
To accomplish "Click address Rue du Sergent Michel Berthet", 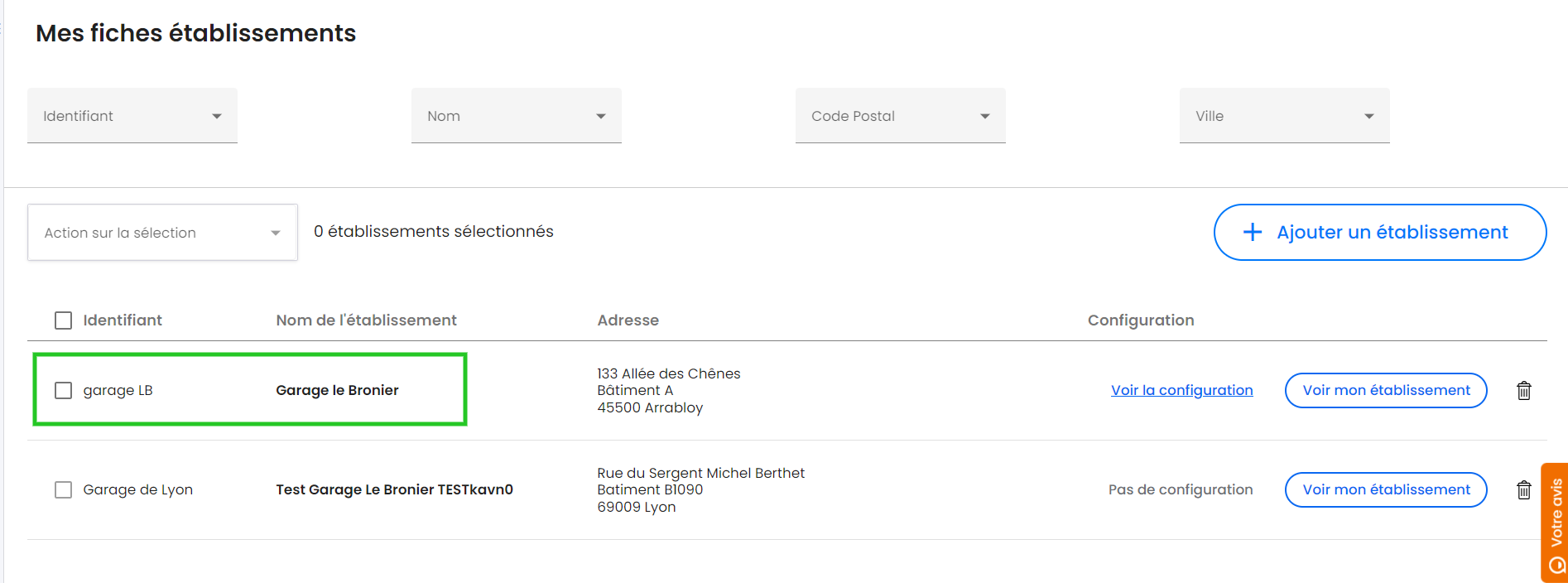I will [700, 473].
